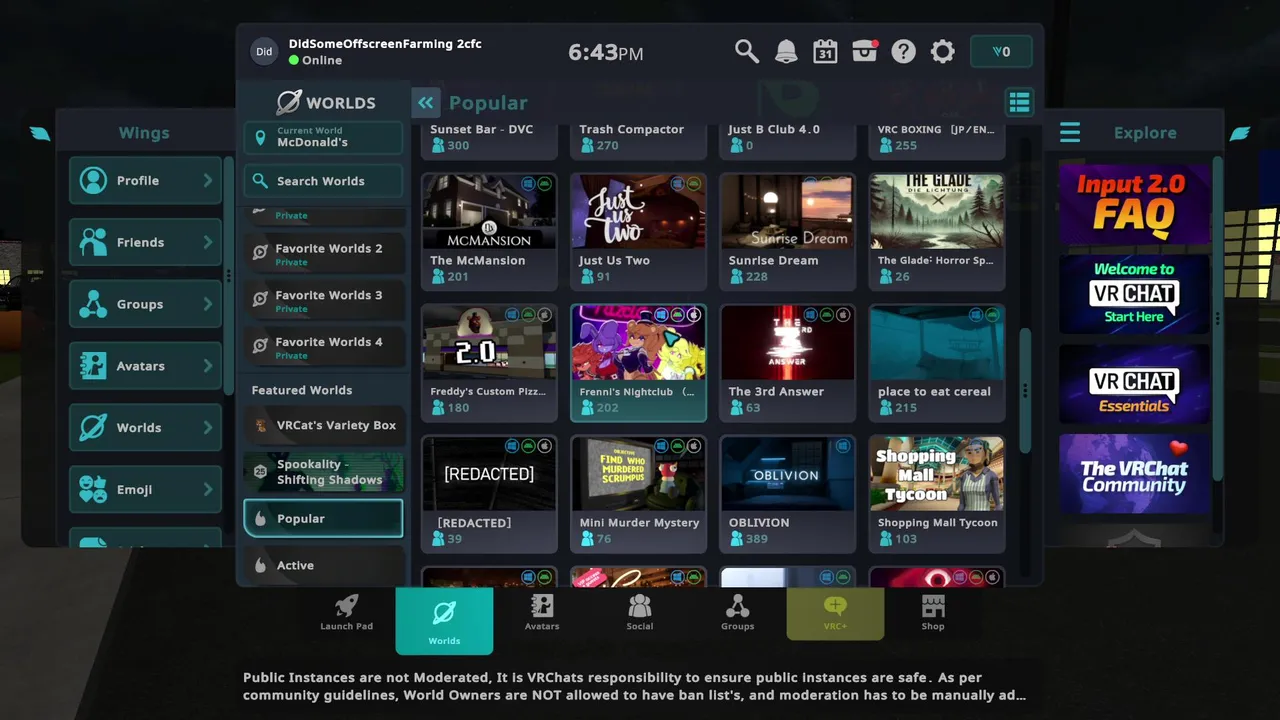The width and height of the screenshot is (1280, 720).
Task: Click the user avatar badge 'Did'
Action: [264, 52]
